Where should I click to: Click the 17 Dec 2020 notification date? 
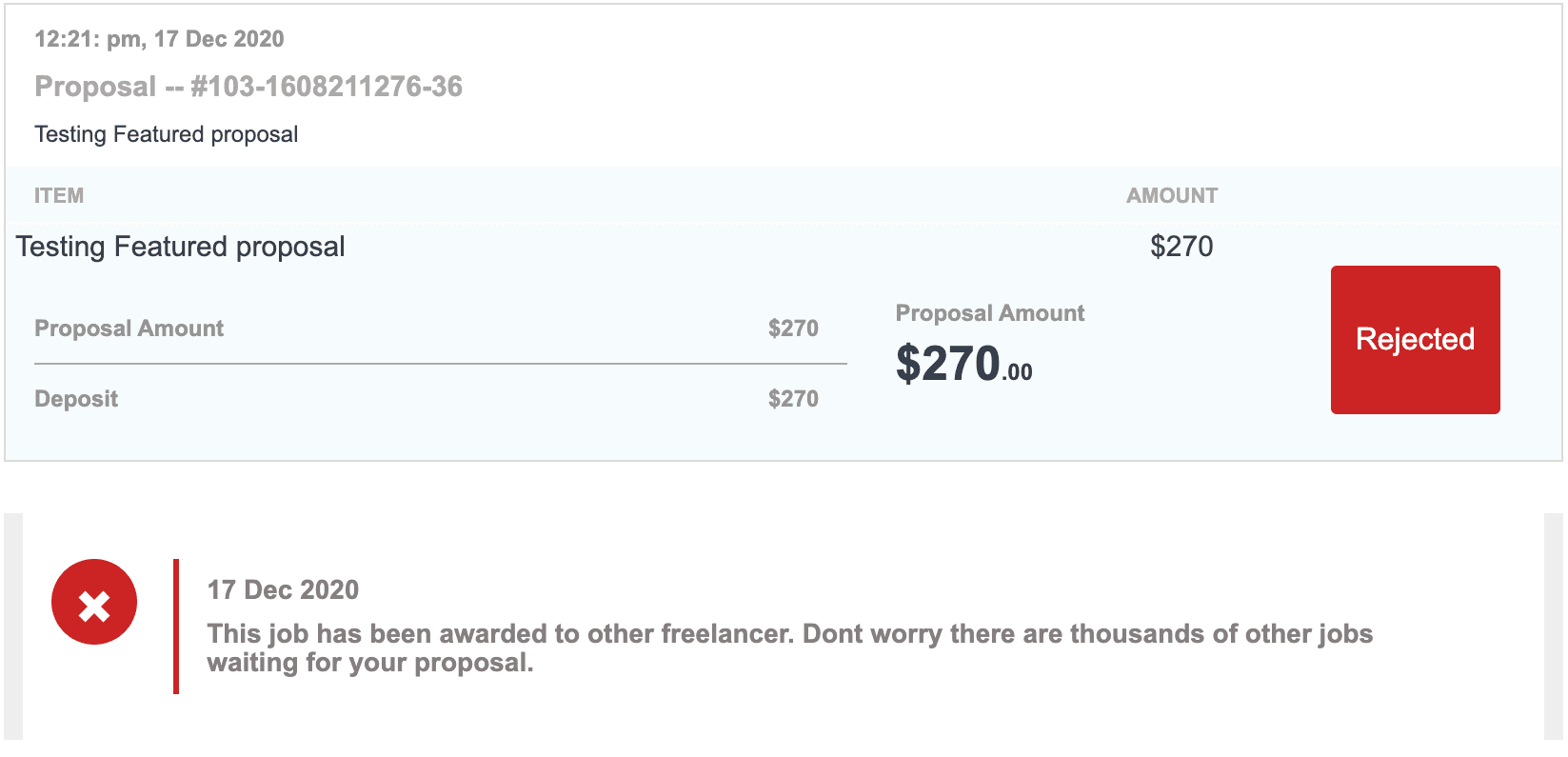point(283,590)
